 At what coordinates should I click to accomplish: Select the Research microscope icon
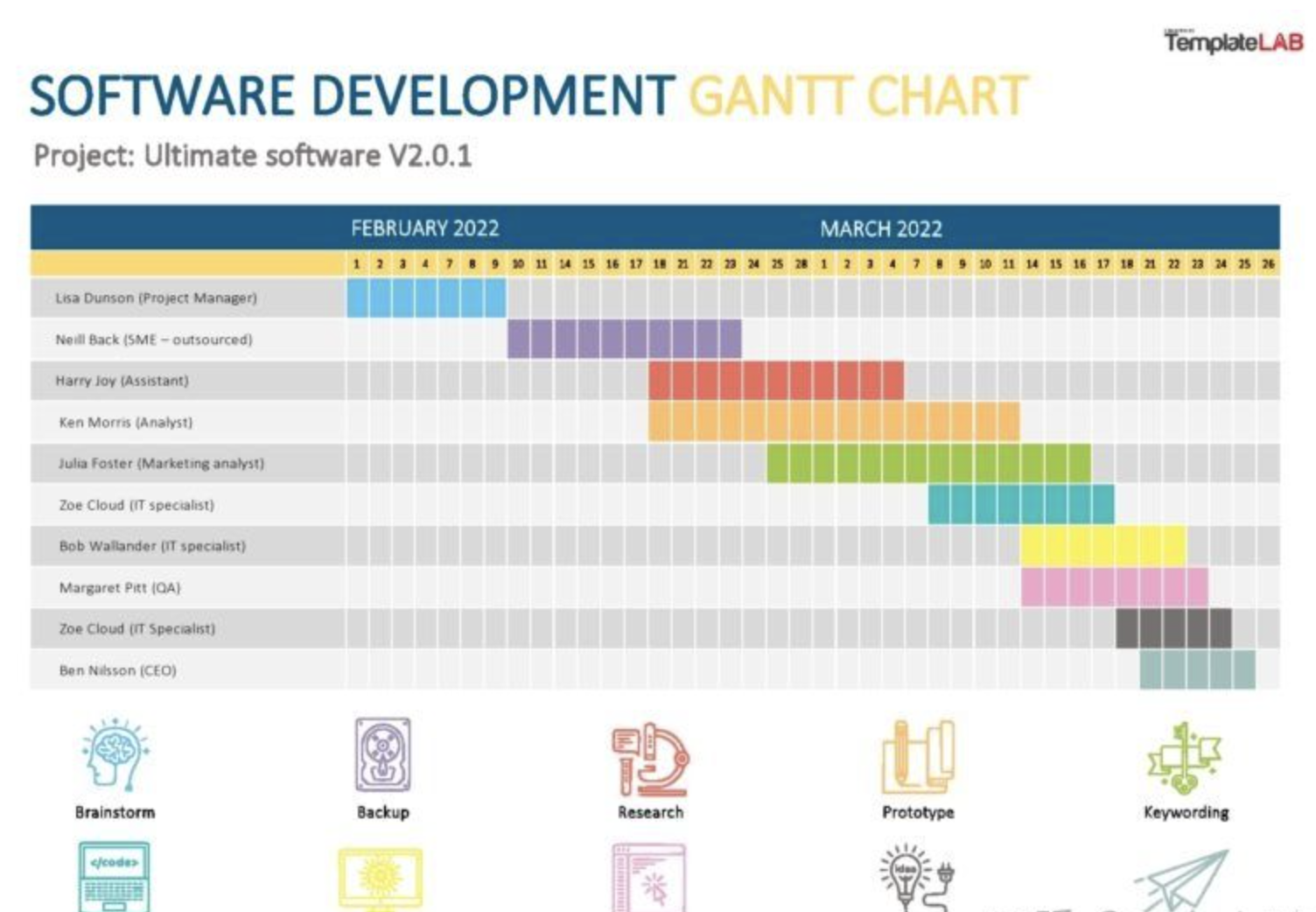(649, 758)
